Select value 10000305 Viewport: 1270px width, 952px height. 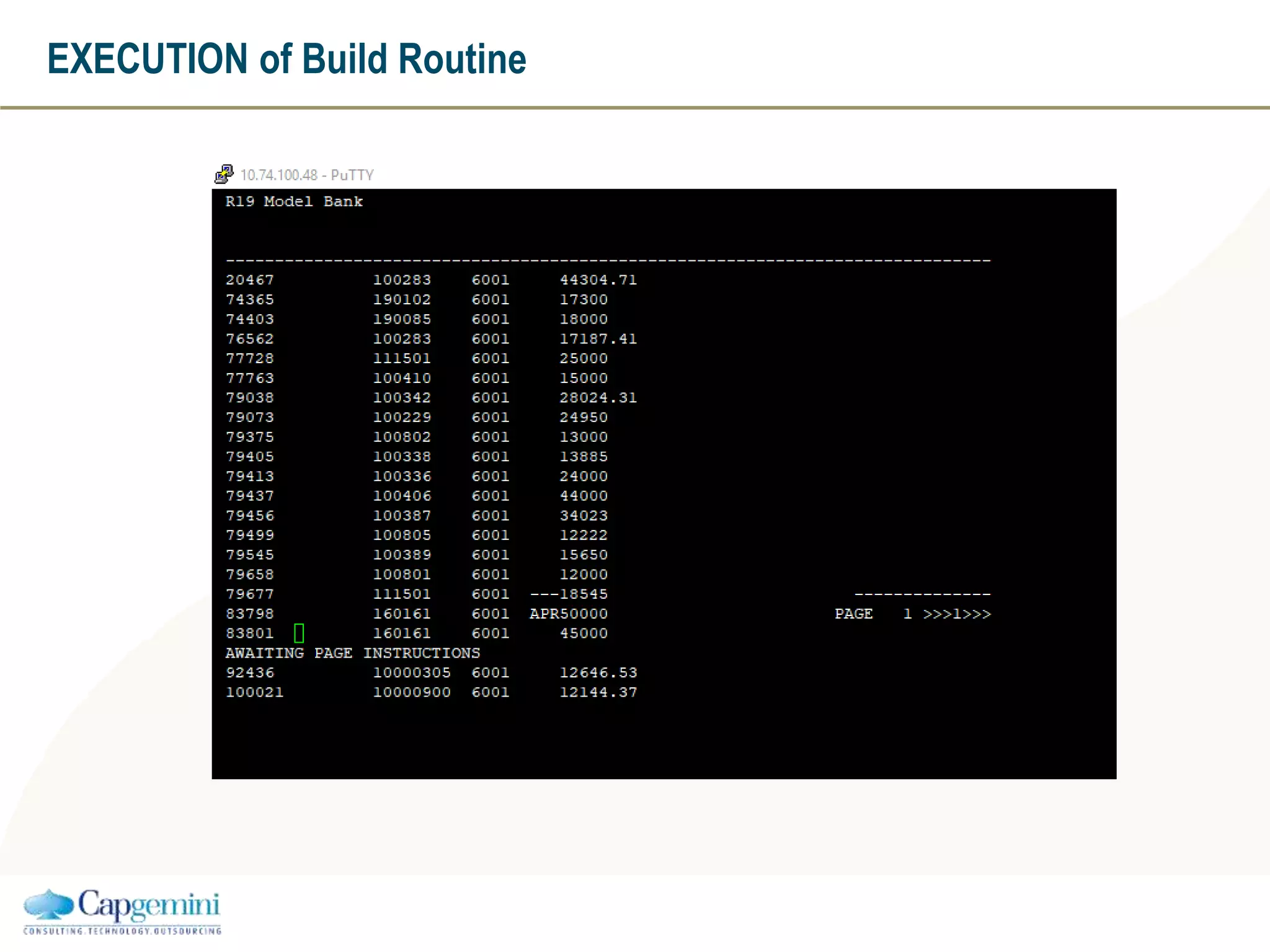(x=412, y=672)
